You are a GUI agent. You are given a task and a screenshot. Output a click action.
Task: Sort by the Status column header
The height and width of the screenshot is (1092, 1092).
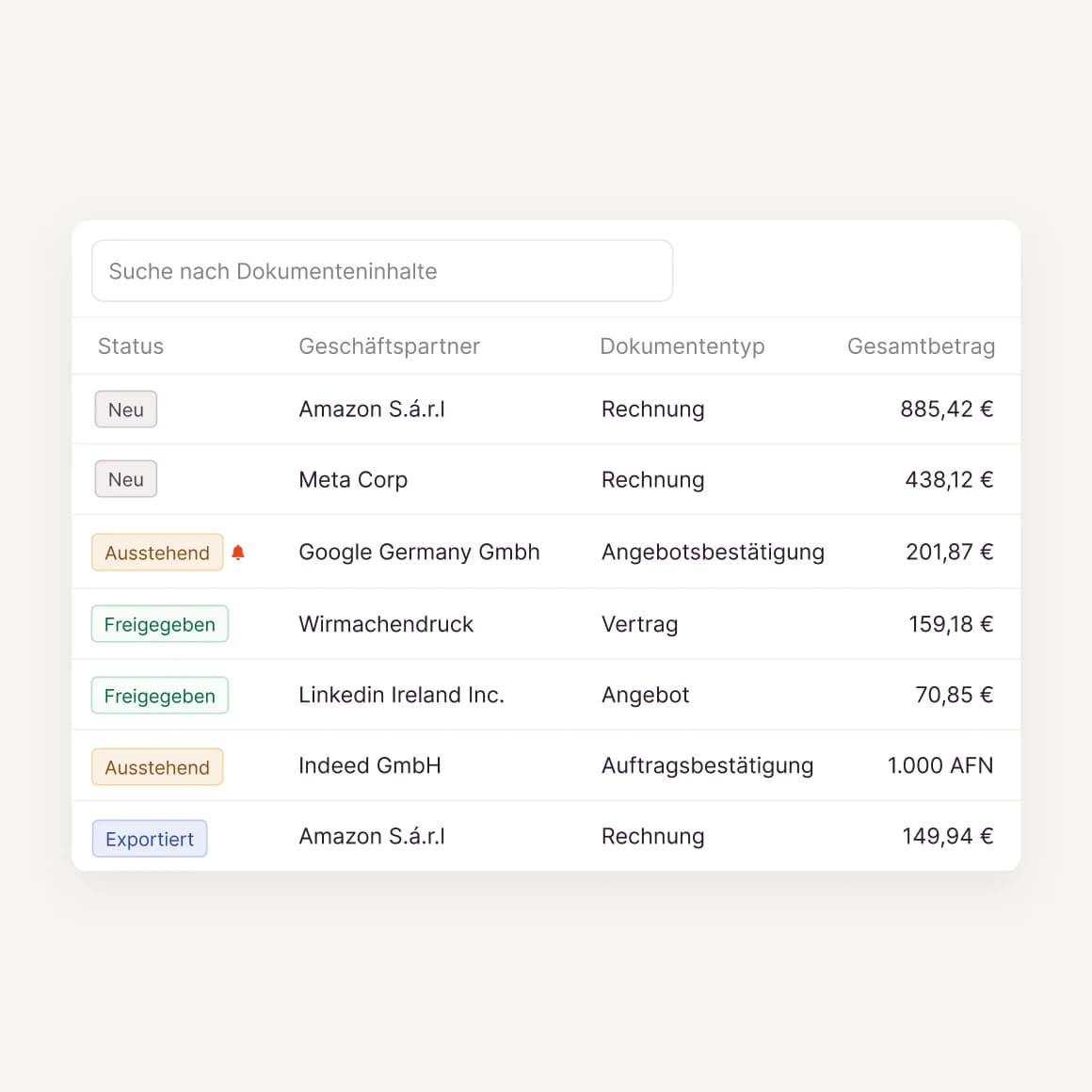click(130, 345)
